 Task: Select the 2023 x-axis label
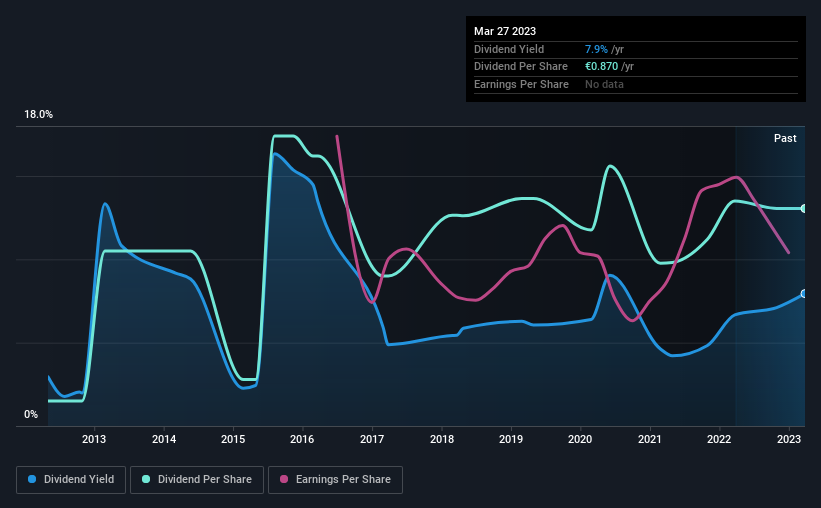click(789, 439)
